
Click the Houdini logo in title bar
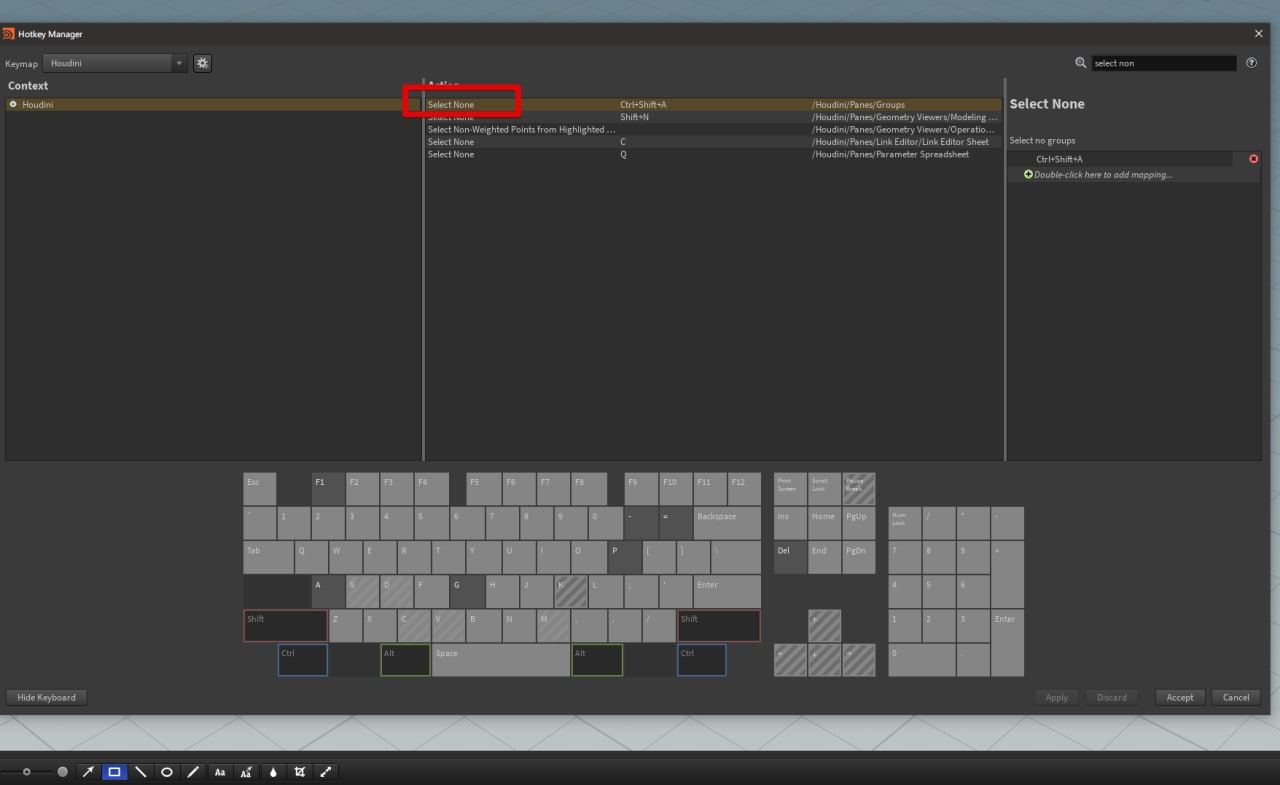coord(8,33)
